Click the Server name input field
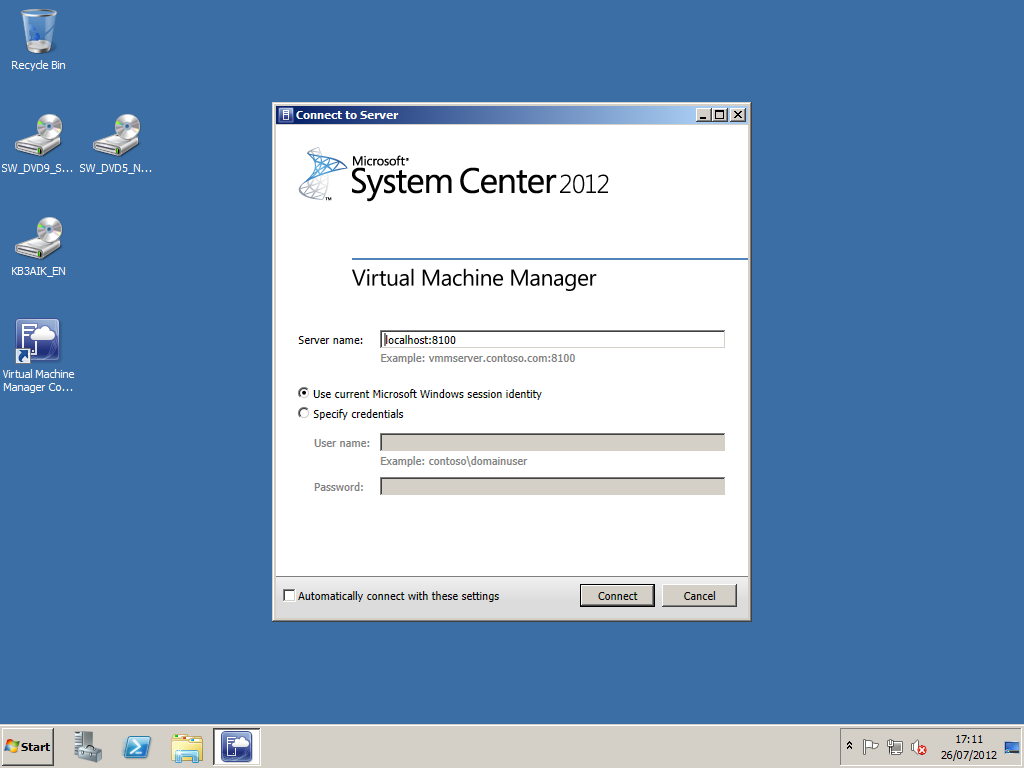Viewport: 1024px width, 768px height. click(552, 340)
